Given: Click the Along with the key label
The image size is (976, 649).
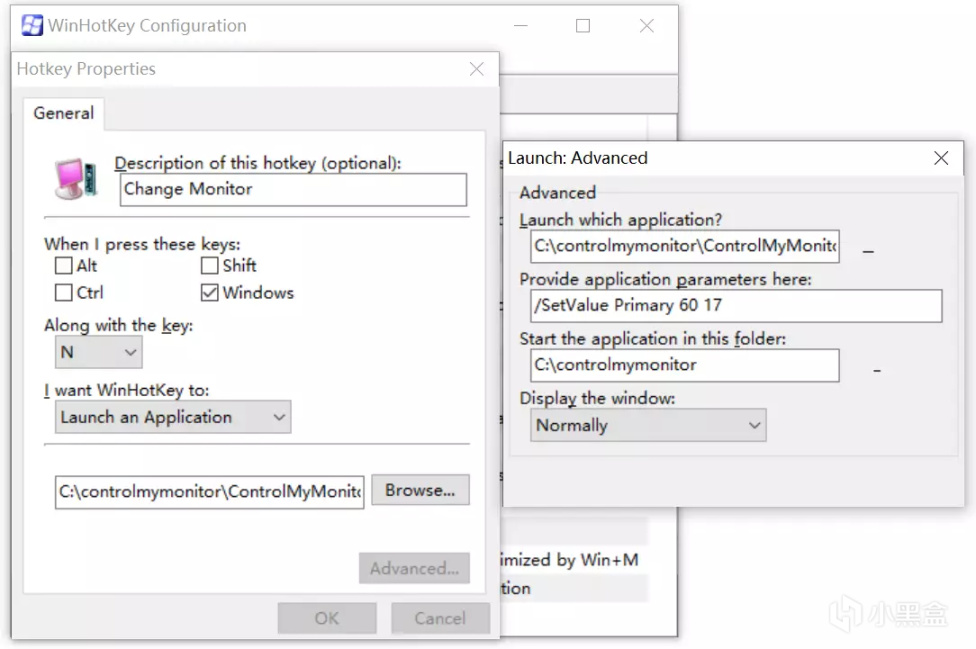Looking at the screenshot, I should 118,325.
